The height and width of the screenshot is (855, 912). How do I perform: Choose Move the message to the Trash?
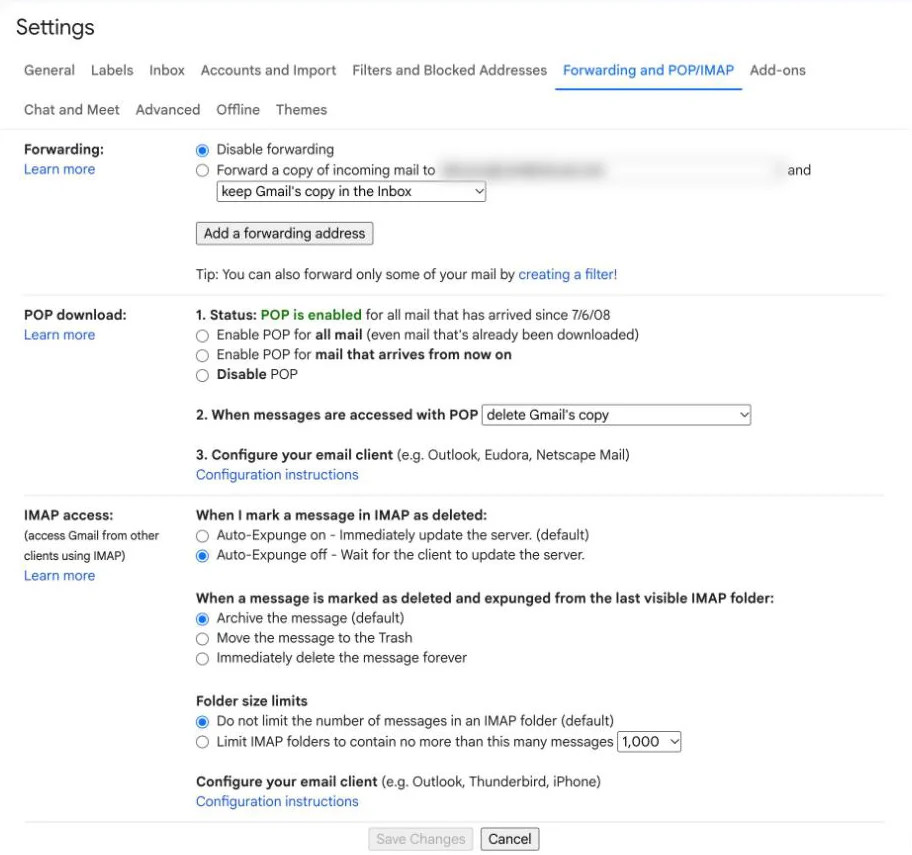coord(202,639)
